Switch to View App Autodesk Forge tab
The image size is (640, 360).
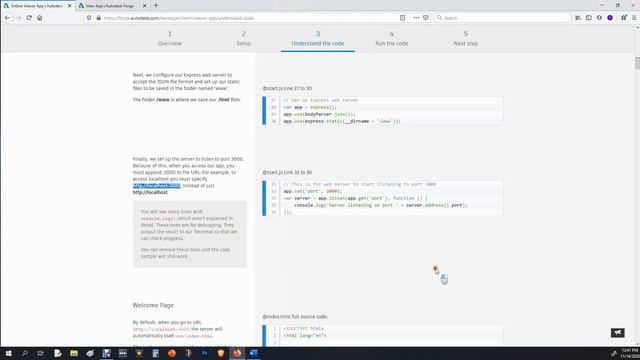click(x=109, y=6)
